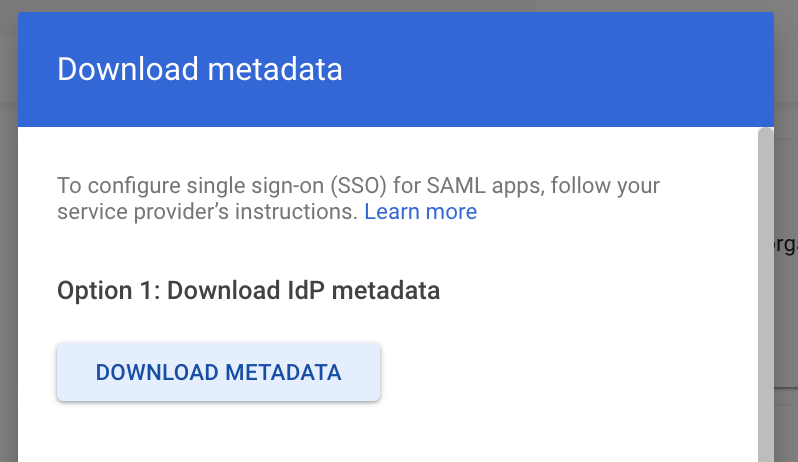Click the dimmed backdrop left of dialog
Image resolution: width=798 pixels, height=462 pixels.
(x=8, y=250)
